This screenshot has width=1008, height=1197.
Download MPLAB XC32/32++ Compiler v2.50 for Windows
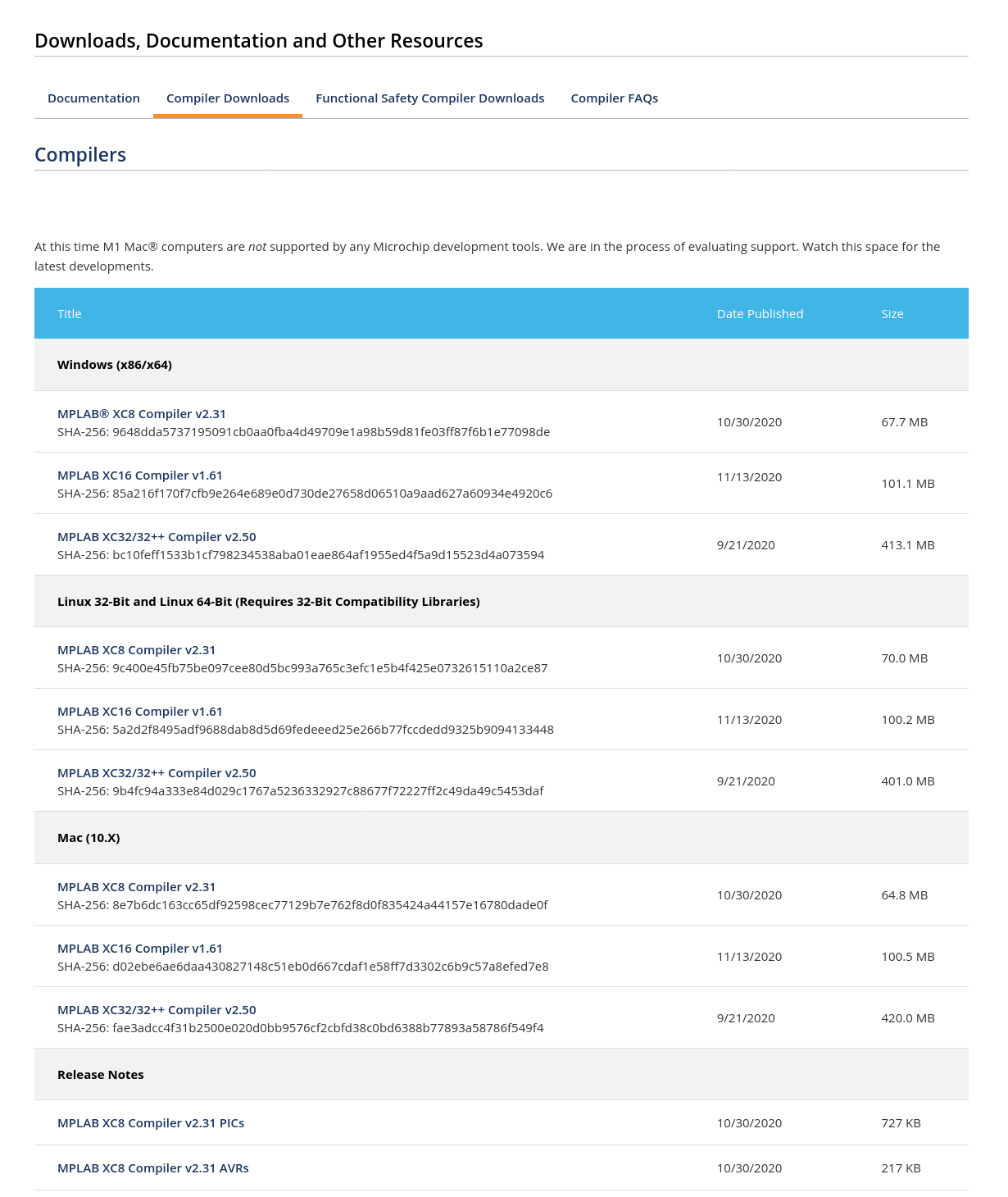point(156,537)
